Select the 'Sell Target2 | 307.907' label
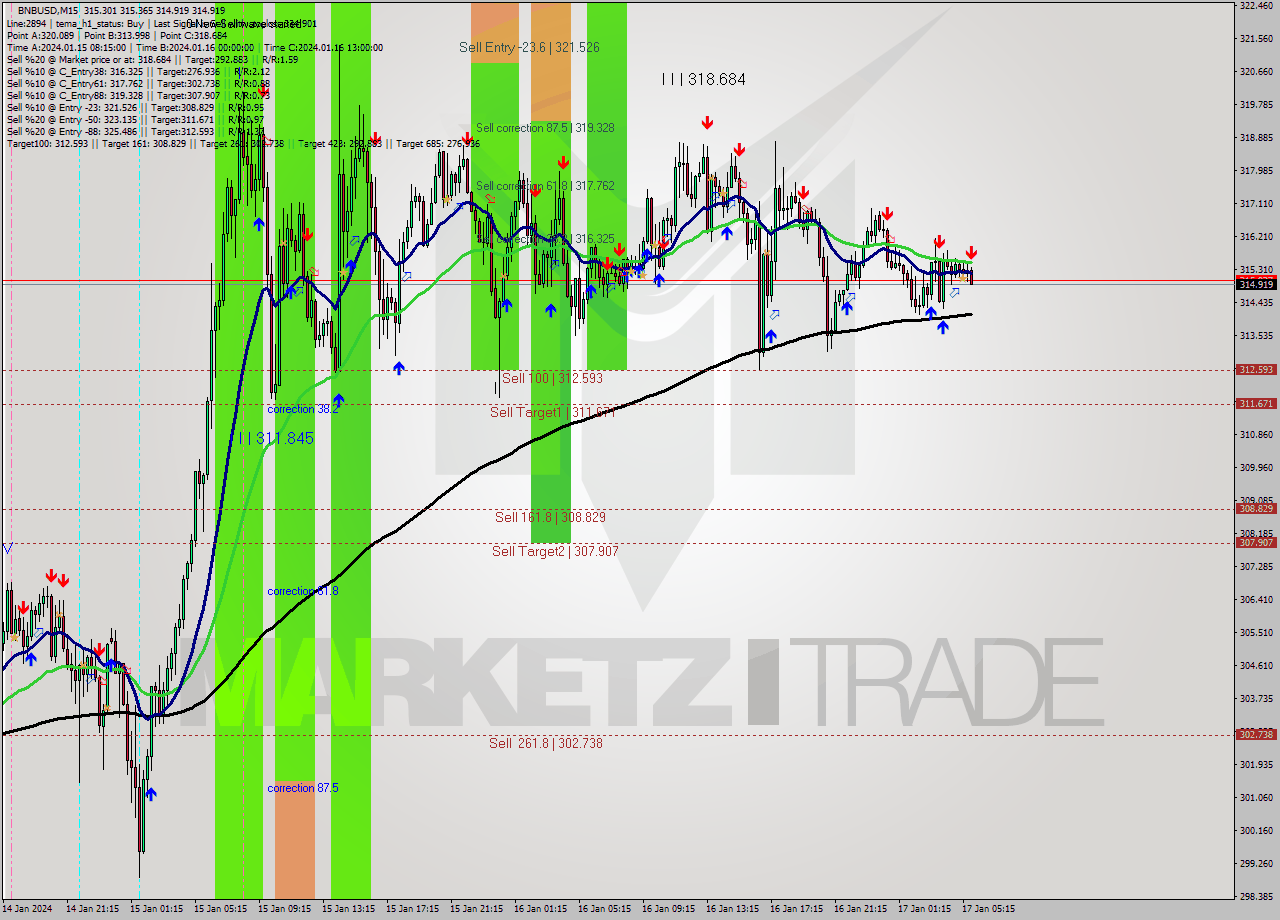The image size is (1280, 920). click(555, 551)
